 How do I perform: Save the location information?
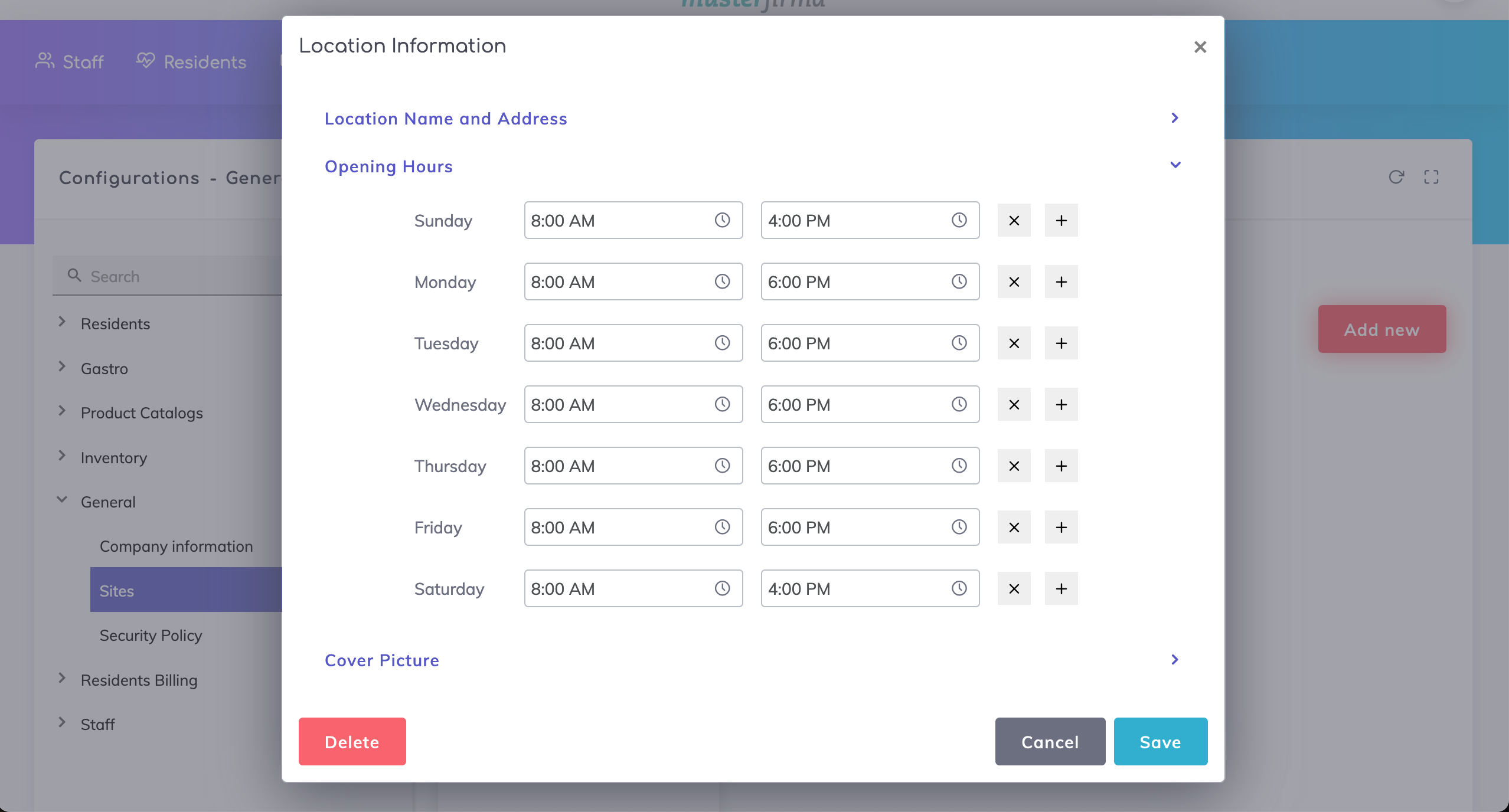(1160, 742)
